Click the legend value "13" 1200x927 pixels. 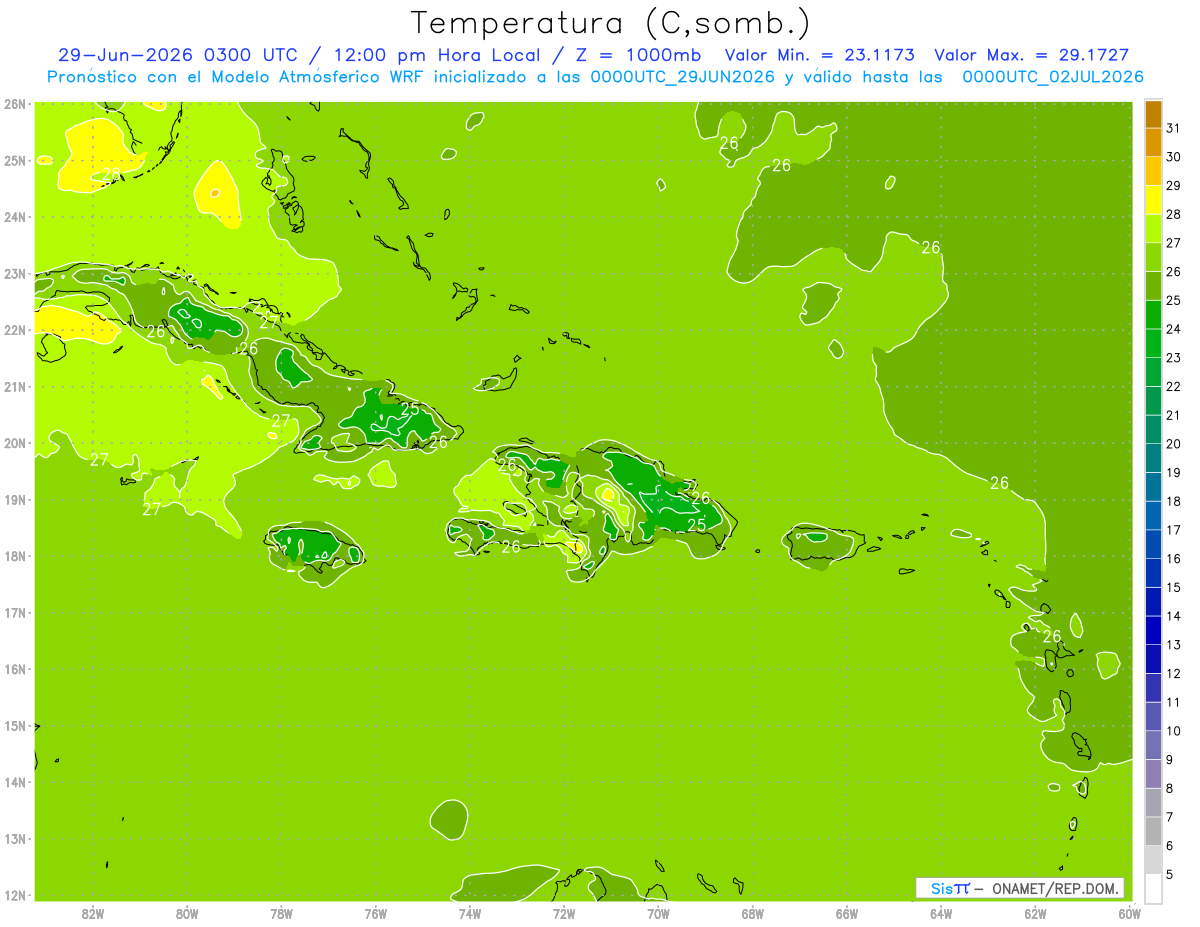point(1174,645)
